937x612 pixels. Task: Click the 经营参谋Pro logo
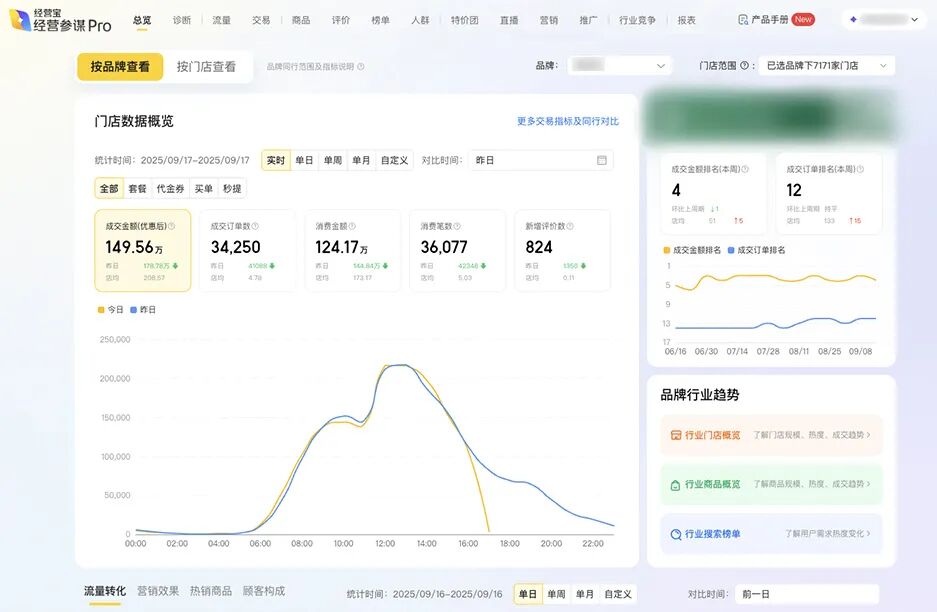(60, 20)
